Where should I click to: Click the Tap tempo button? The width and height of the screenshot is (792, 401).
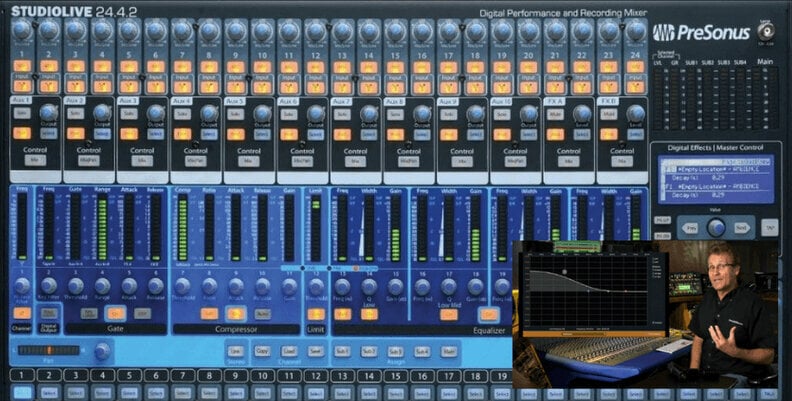click(769, 226)
